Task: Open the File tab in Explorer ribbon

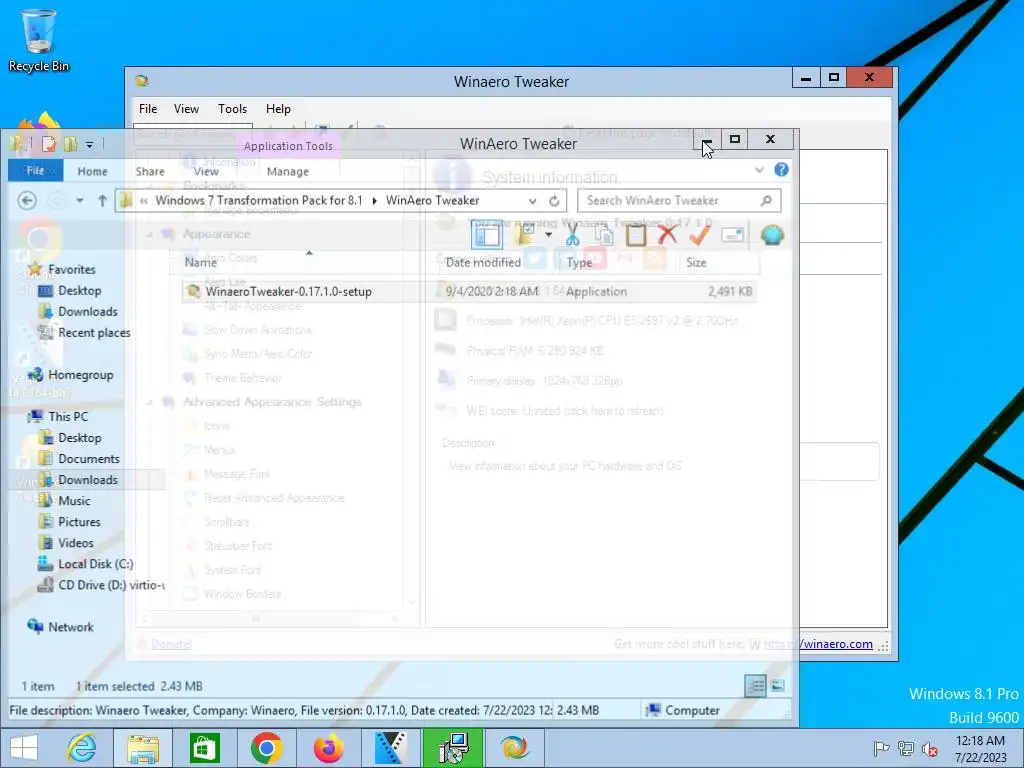Action: [x=35, y=170]
